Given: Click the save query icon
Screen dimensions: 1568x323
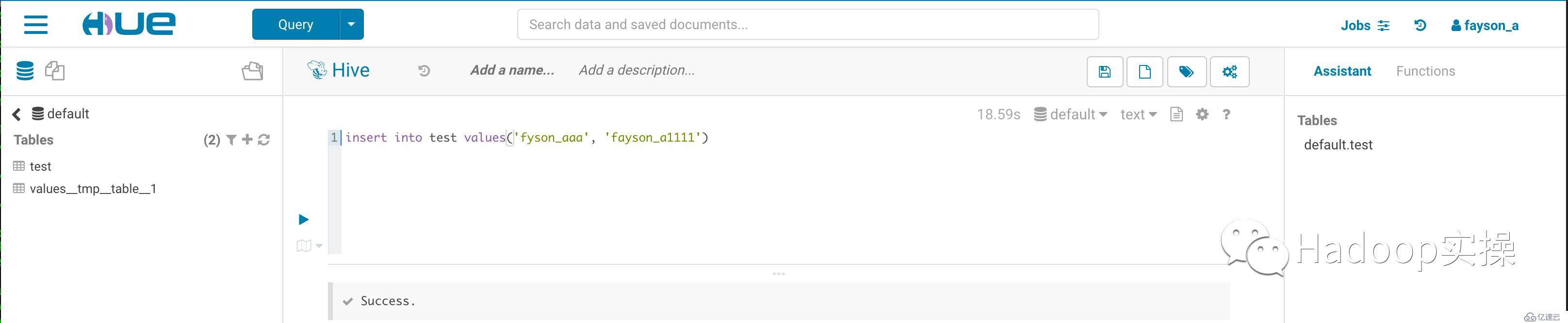Looking at the screenshot, I should coord(1105,72).
